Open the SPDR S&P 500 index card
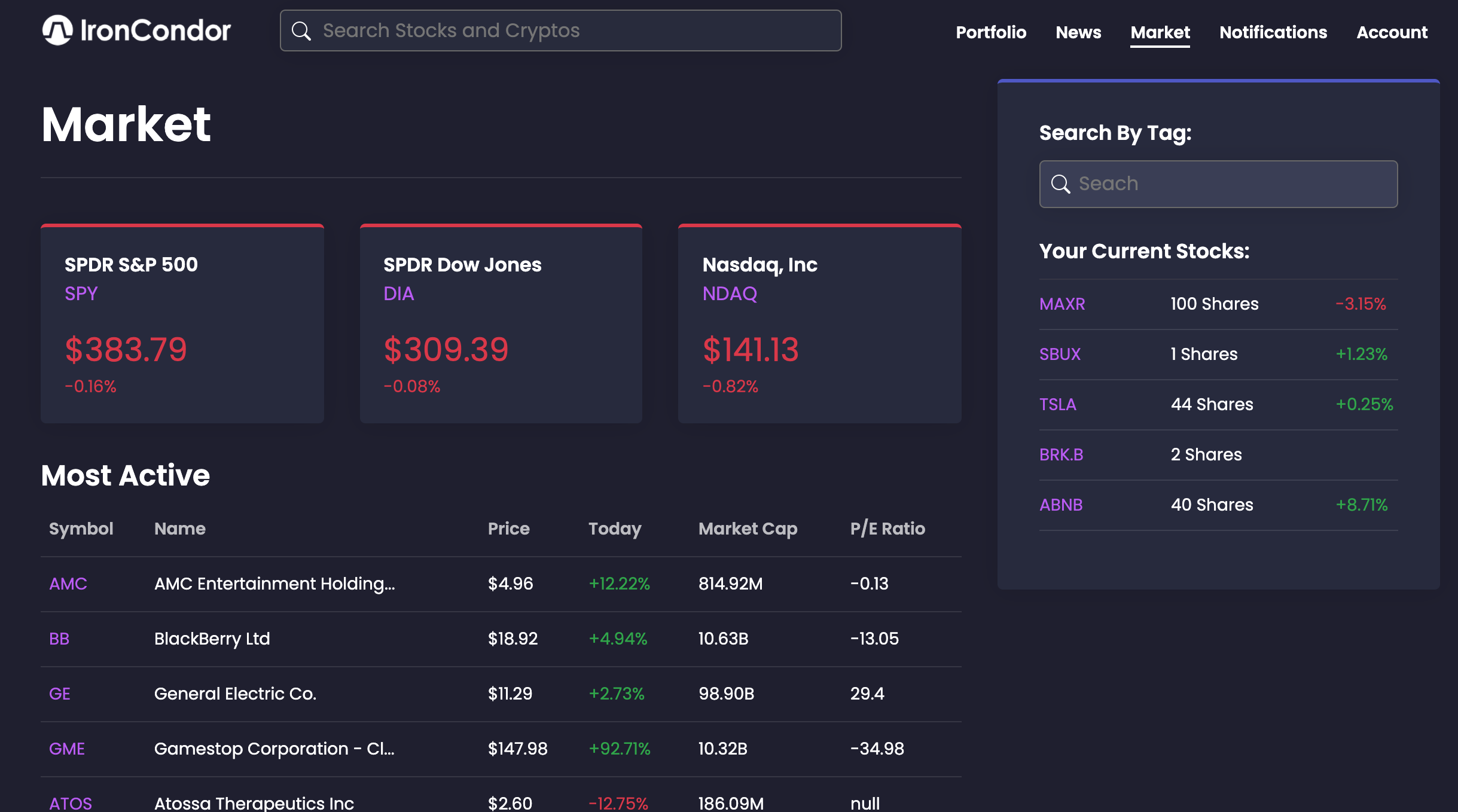 click(x=182, y=323)
